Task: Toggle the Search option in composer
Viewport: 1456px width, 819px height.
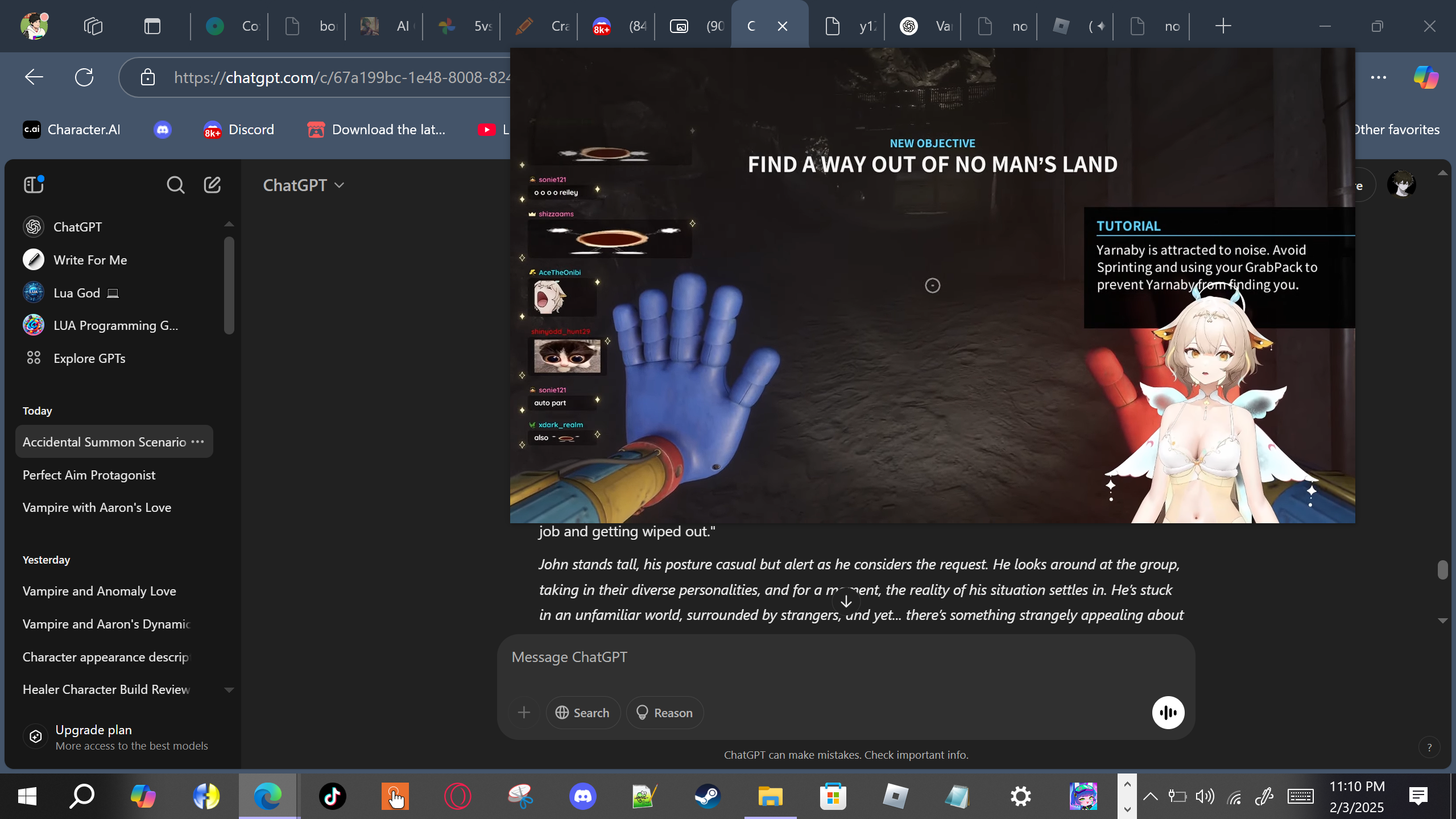Action: (583, 713)
